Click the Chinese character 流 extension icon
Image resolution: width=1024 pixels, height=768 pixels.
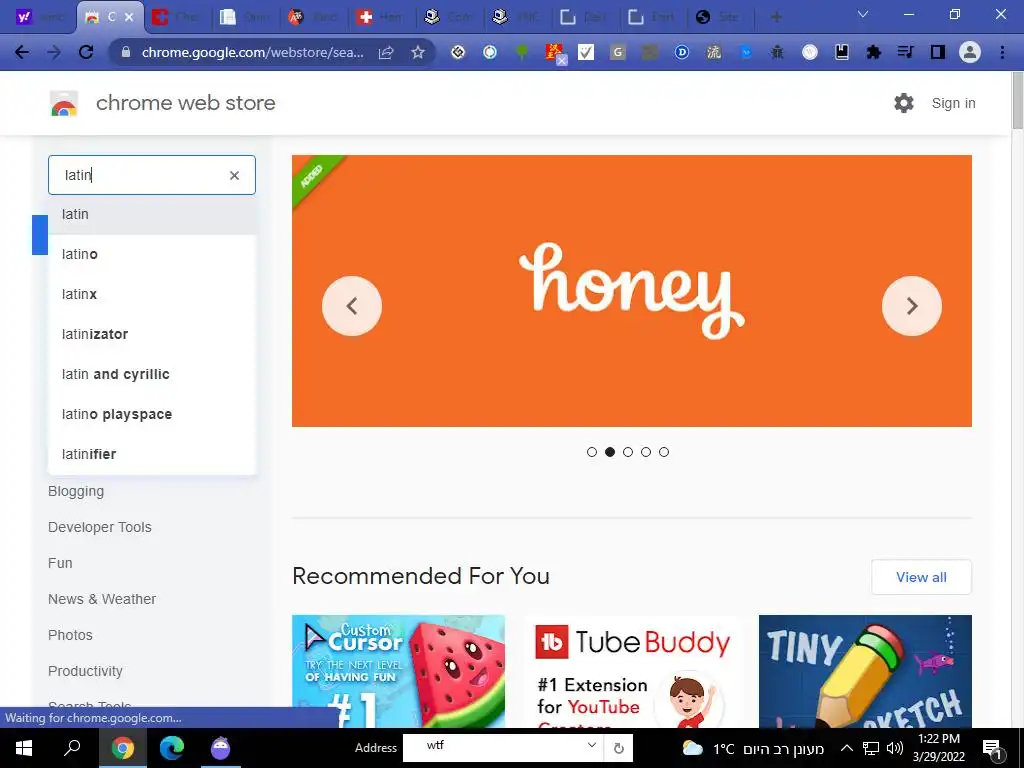[x=714, y=52]
